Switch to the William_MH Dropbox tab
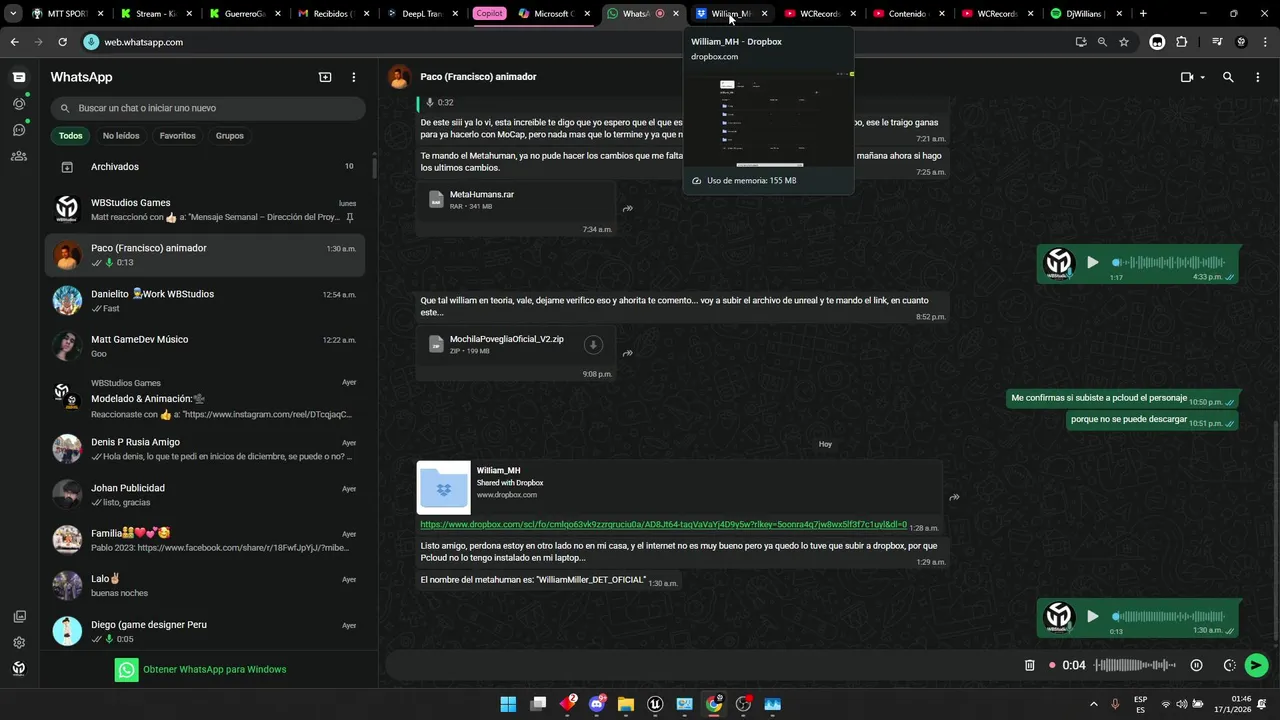The height and width of the screenshot is (720, 1280). pyautogui.click(x=731, y=14)
